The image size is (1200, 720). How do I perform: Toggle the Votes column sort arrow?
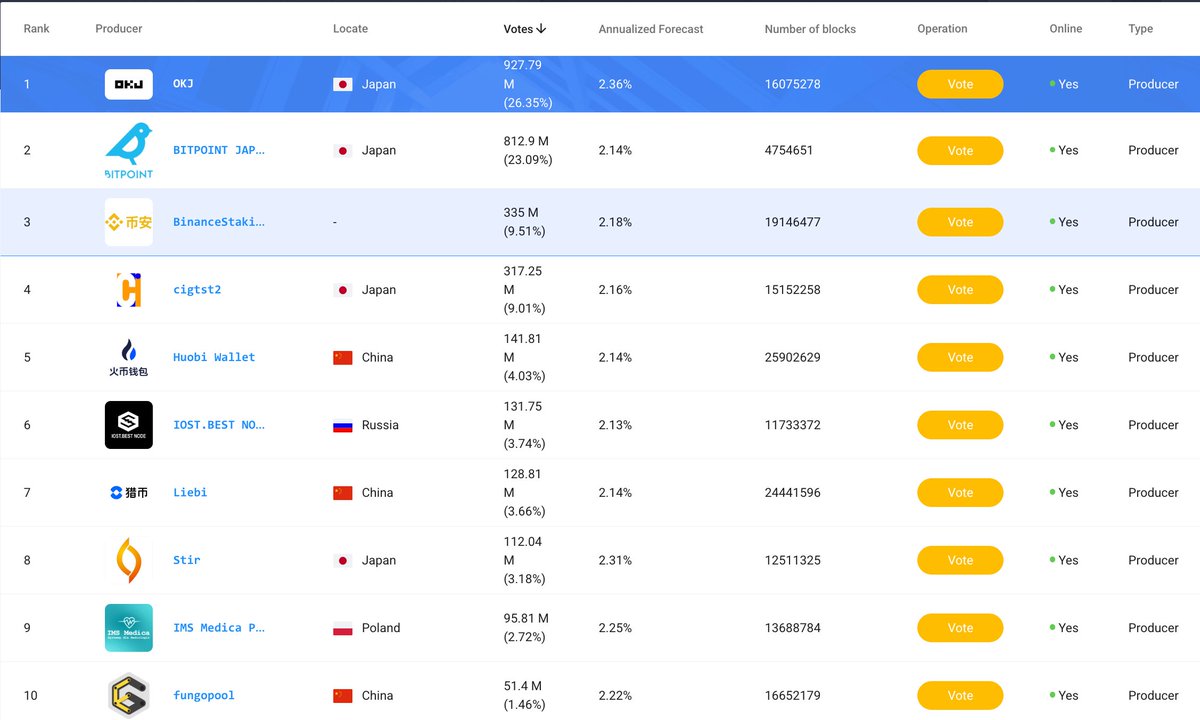[543, 29]
